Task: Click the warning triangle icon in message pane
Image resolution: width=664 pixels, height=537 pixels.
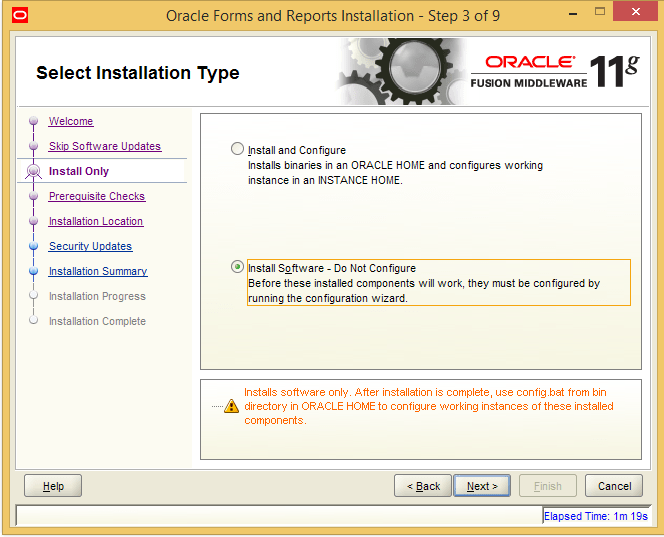Action: pyautogui.click(x=231, y=406)
